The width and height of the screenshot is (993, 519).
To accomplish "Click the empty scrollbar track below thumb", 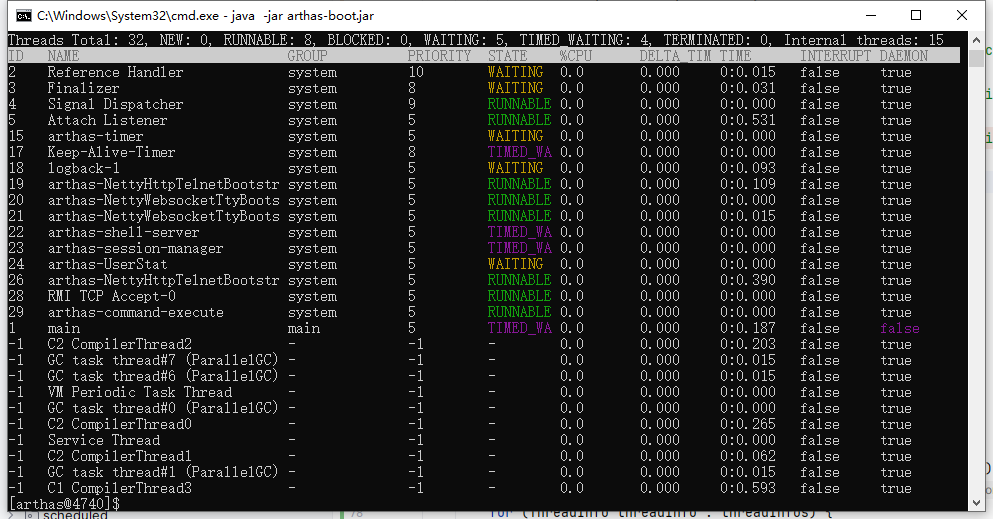I will (976, 300).
